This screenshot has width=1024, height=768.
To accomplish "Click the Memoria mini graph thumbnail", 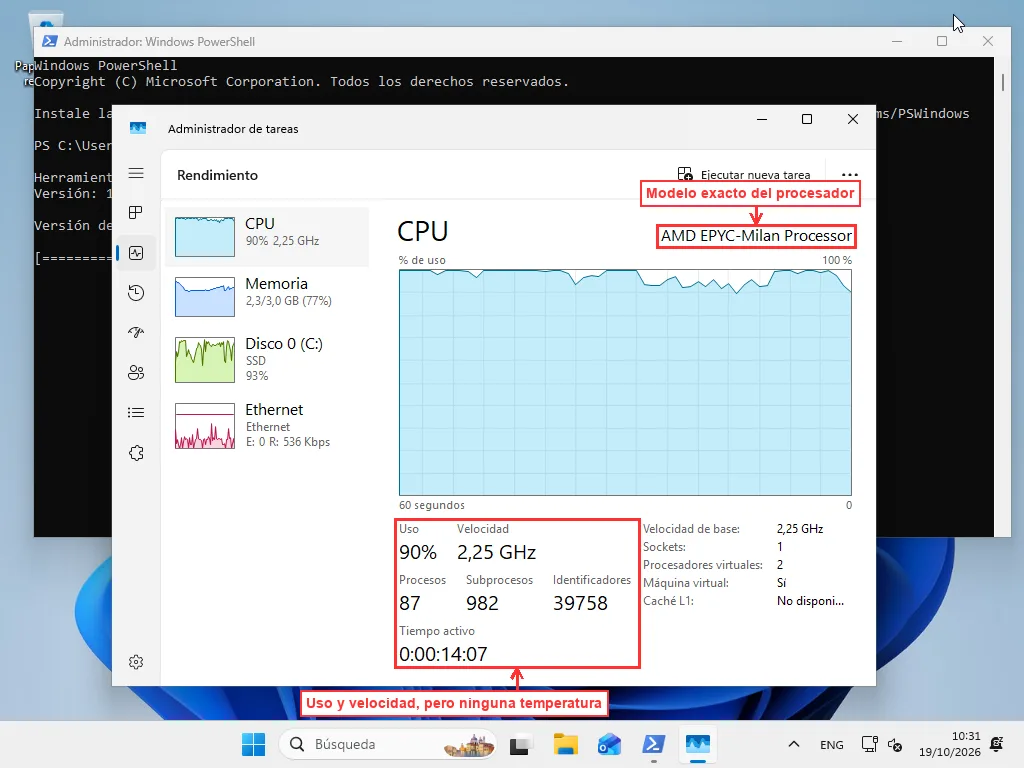I will [x=204, y=296].
